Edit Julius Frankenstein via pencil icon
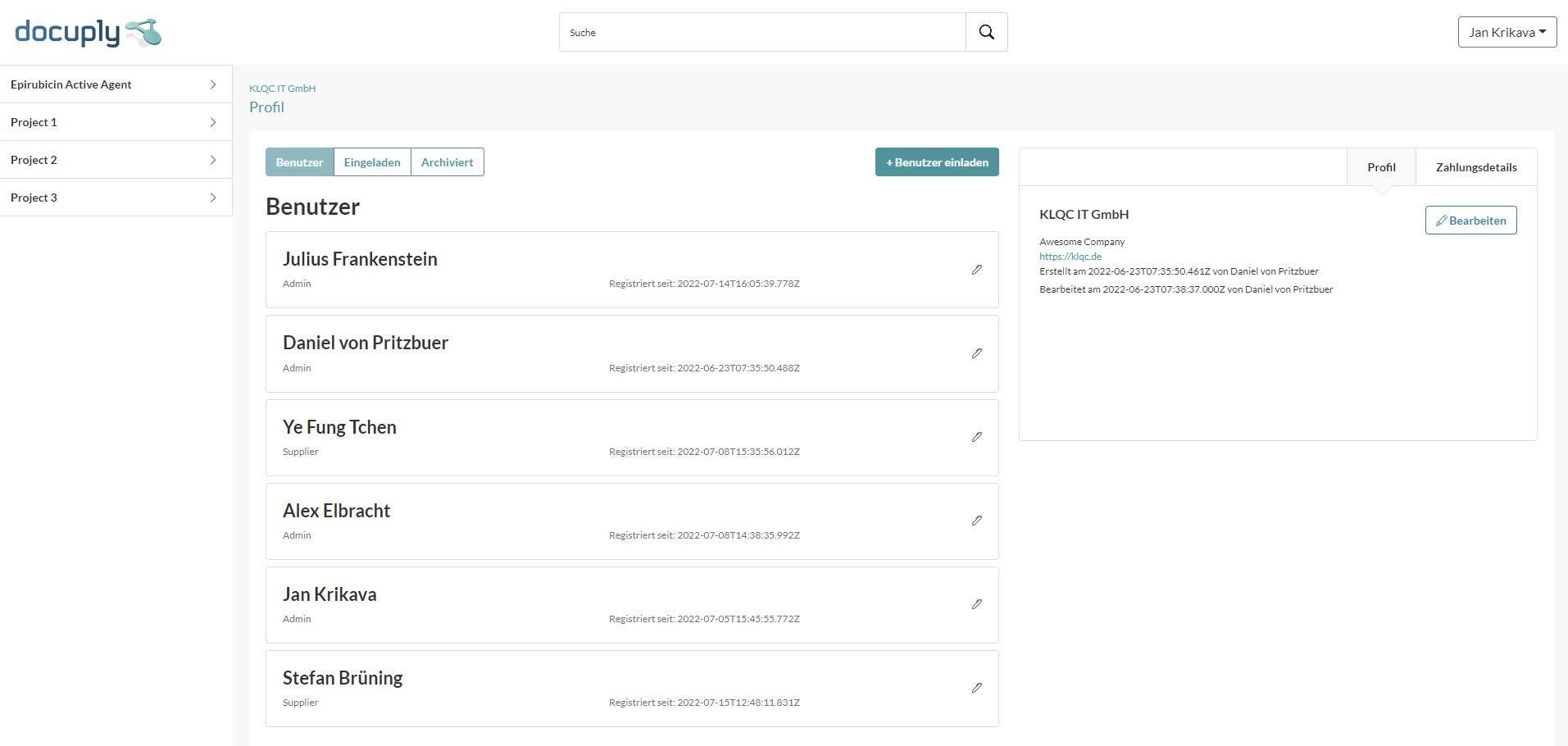Screen dimensions: 1568x746 pyautogui.click(x=976, y=270)
